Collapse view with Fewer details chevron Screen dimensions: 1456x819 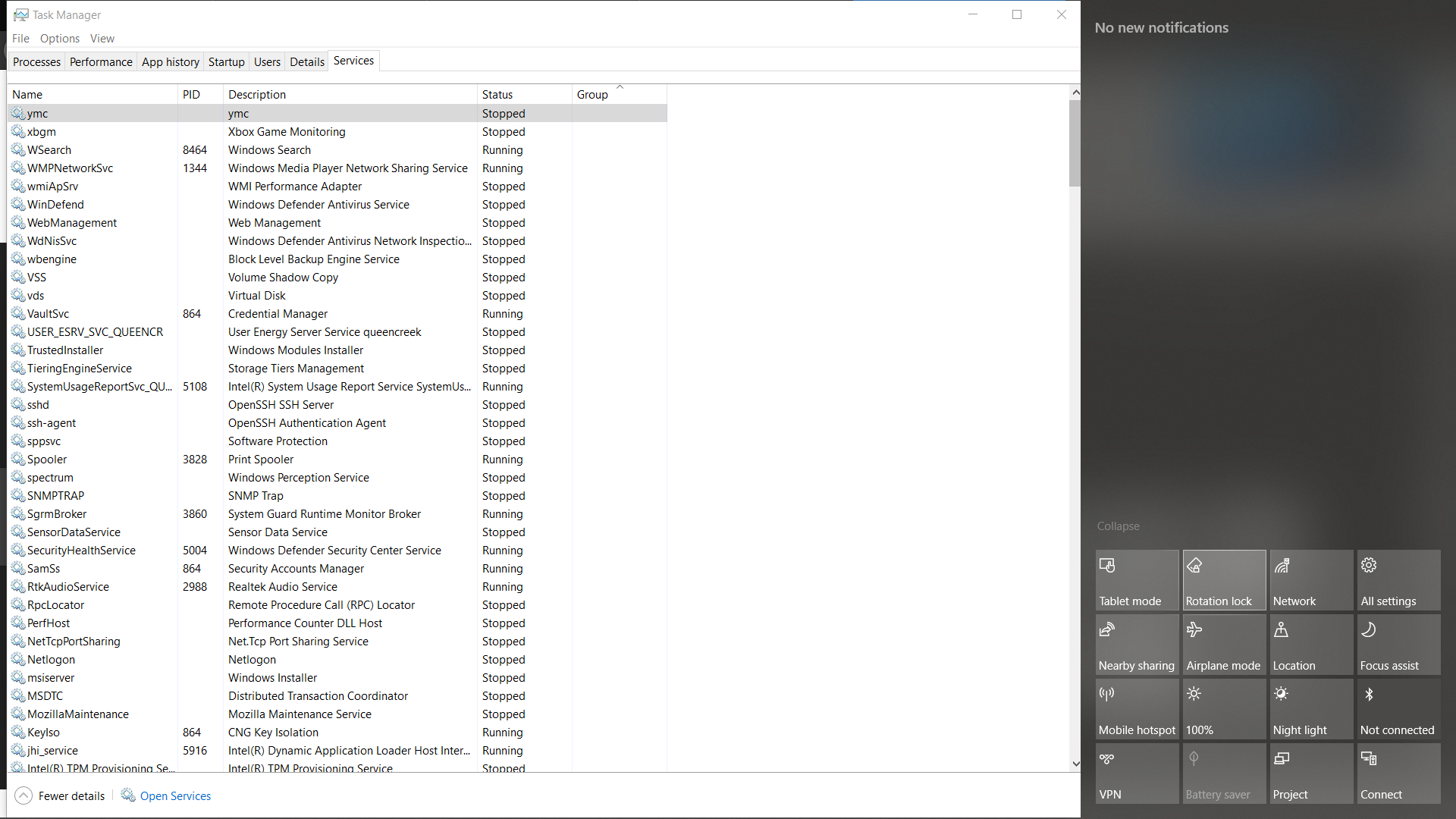24,795
